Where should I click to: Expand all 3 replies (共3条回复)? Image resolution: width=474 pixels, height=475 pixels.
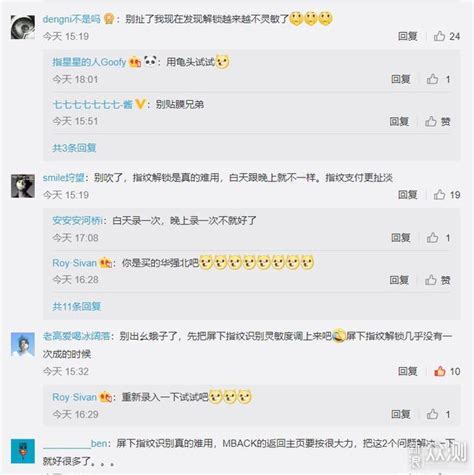click(x=74, y=148)
